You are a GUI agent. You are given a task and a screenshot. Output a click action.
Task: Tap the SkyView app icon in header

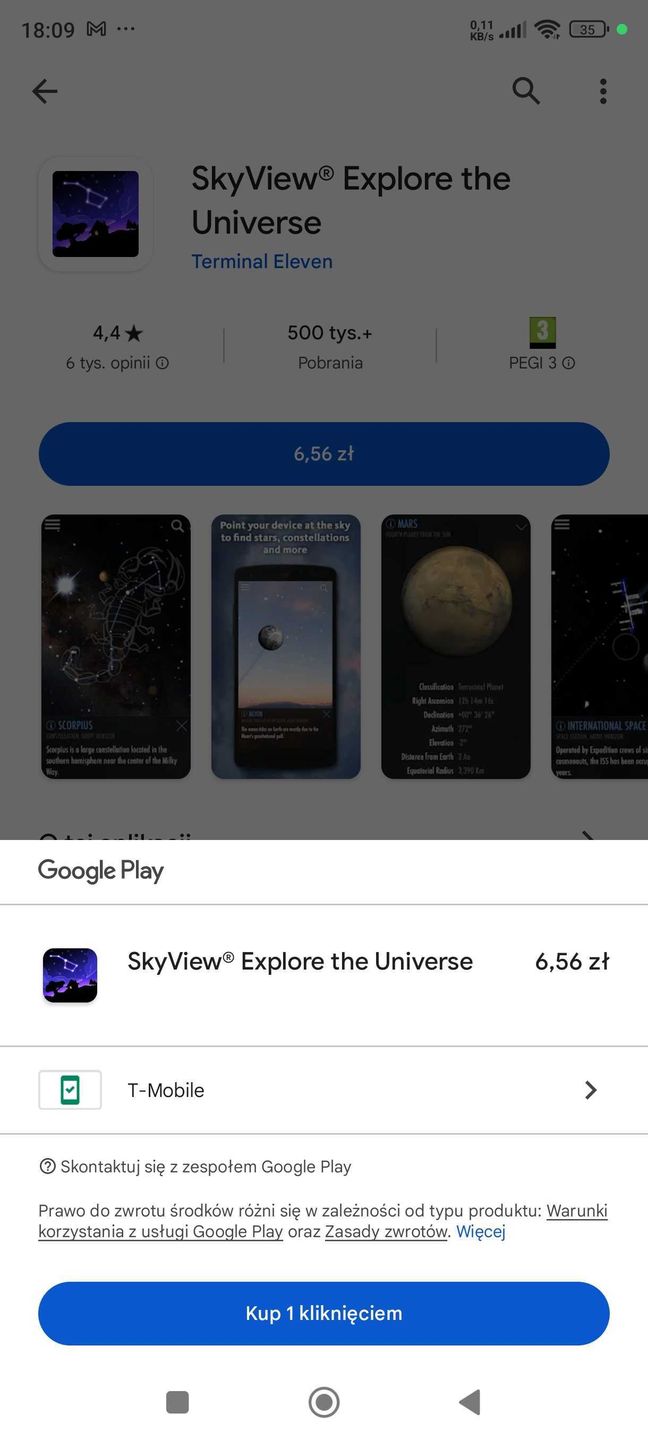pyautogui.click(x=96, y=214)
